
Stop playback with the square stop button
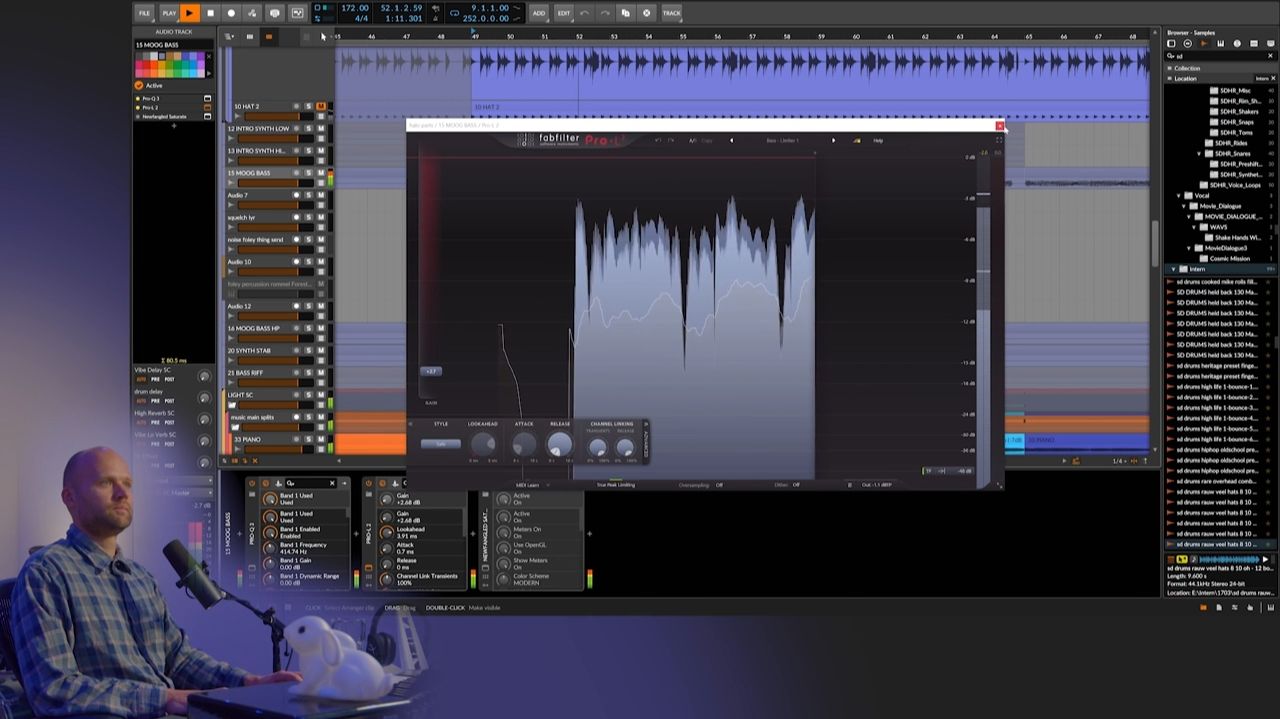click(x=210, y=13)
